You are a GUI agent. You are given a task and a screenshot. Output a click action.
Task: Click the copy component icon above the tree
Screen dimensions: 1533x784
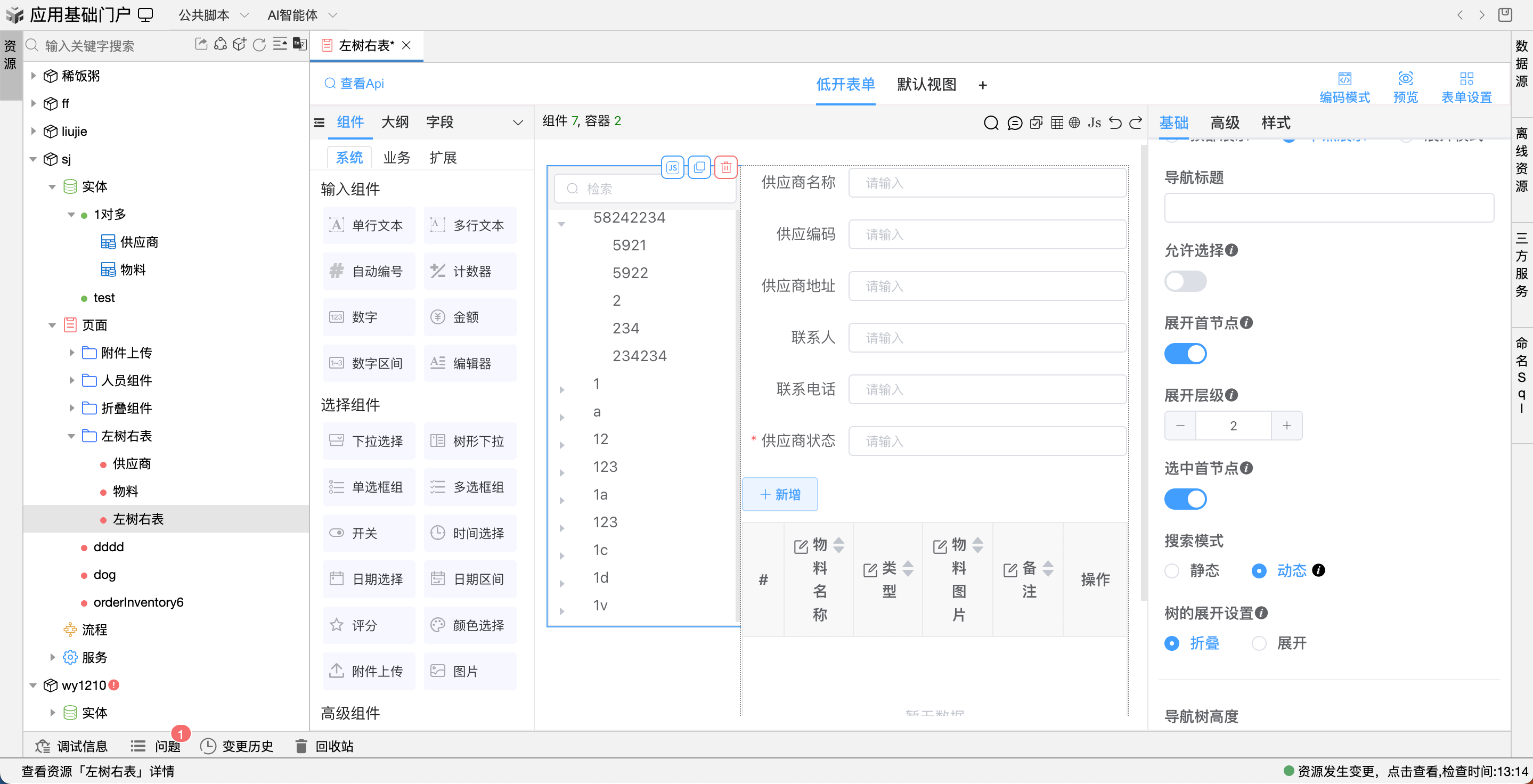click(699, 168)
